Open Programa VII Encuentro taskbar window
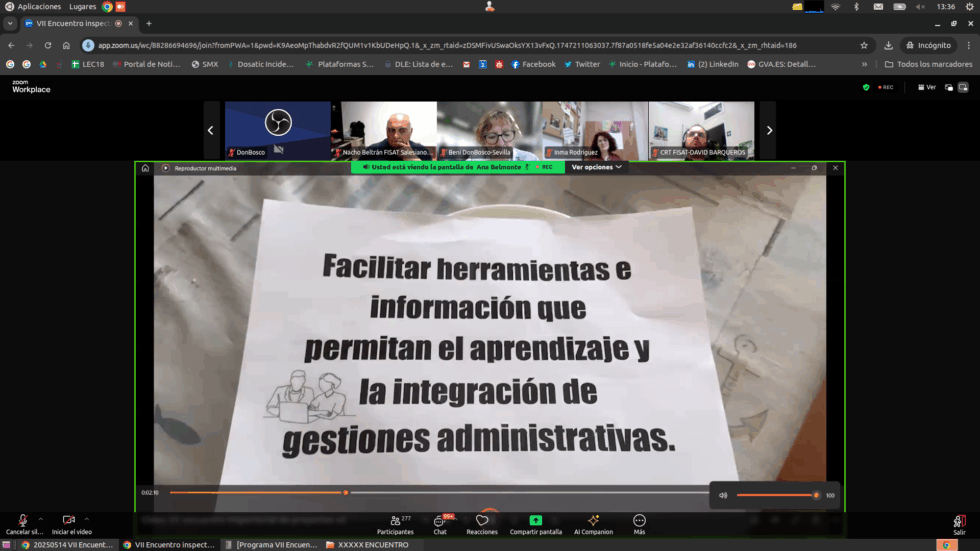 pyautogui.click(x=271, y=545)
